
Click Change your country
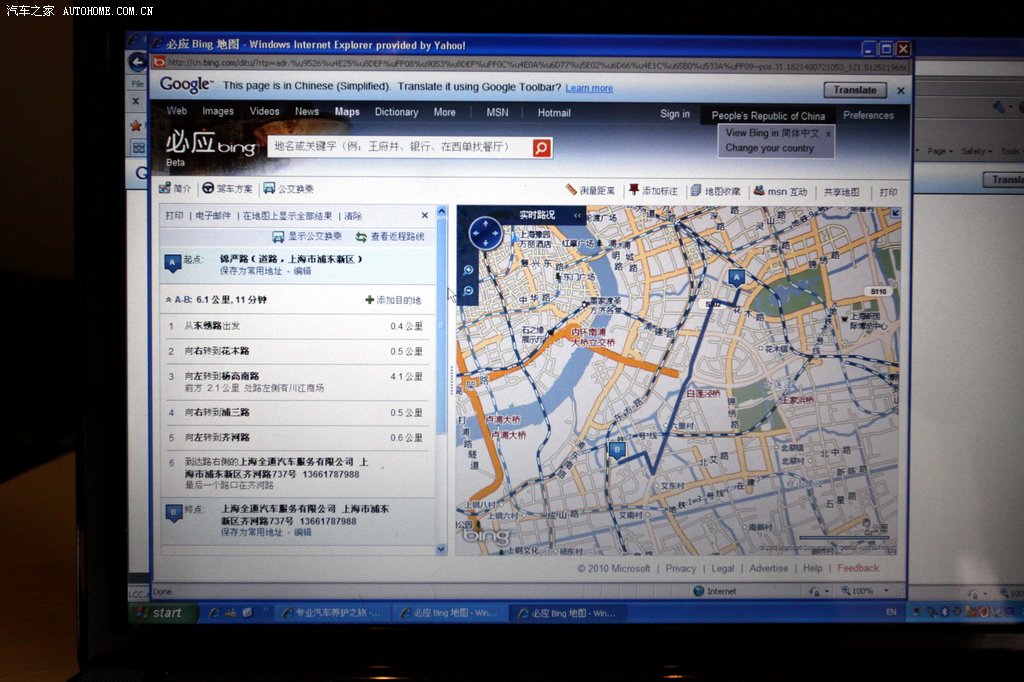pyautogui.click(x=769, y=148)
